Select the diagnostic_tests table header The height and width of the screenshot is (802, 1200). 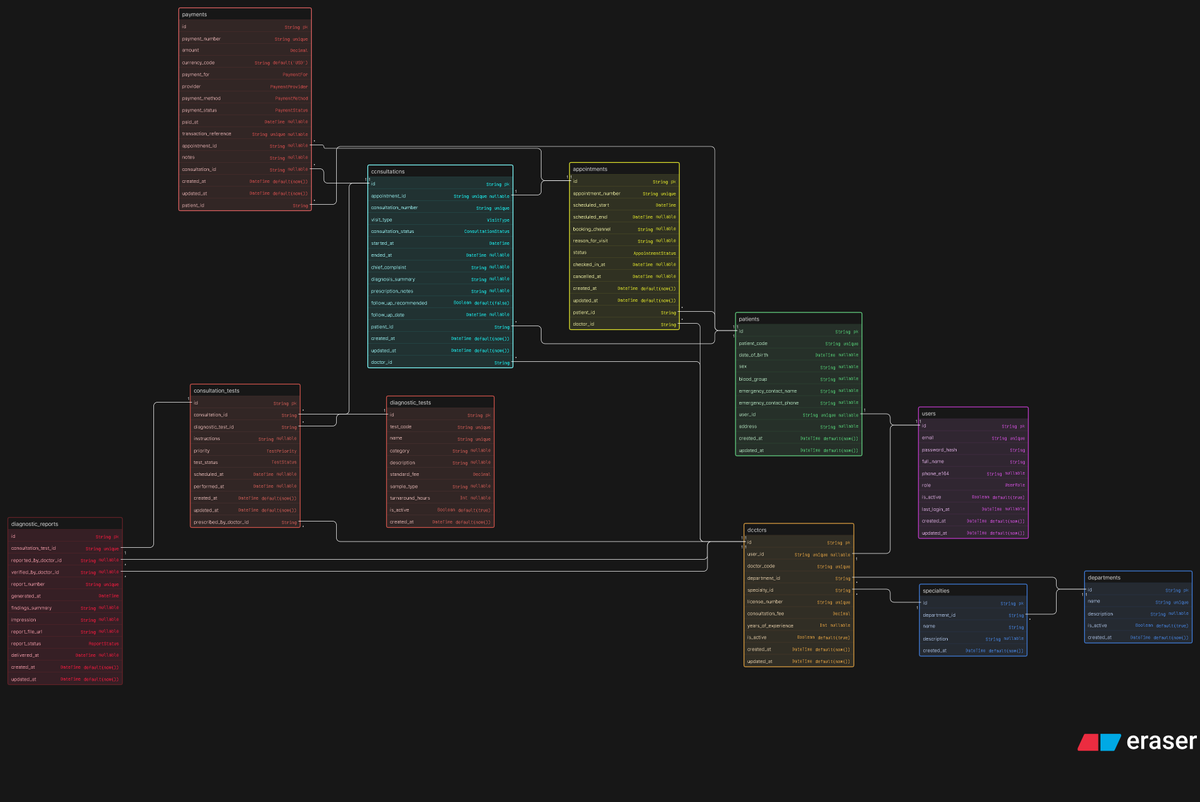[x=440, y=403]
